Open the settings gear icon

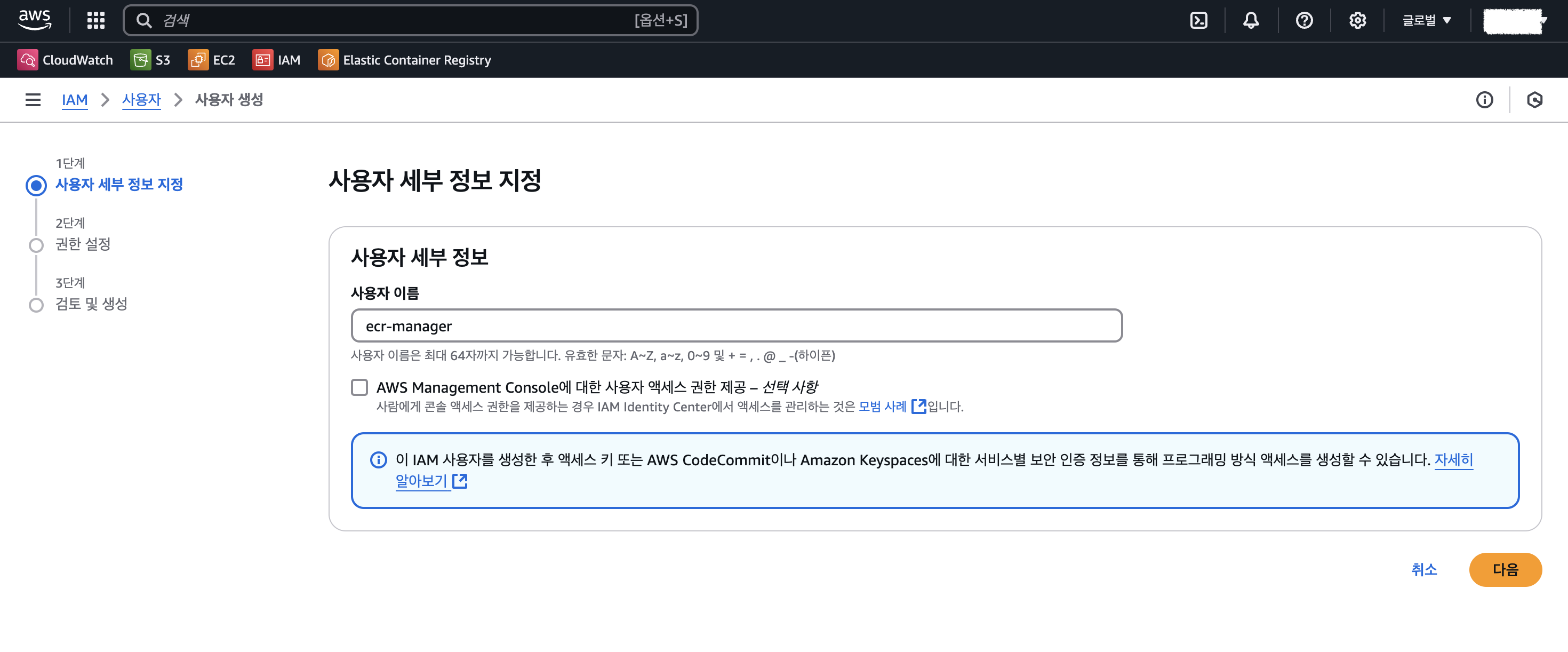[1357, 20]
